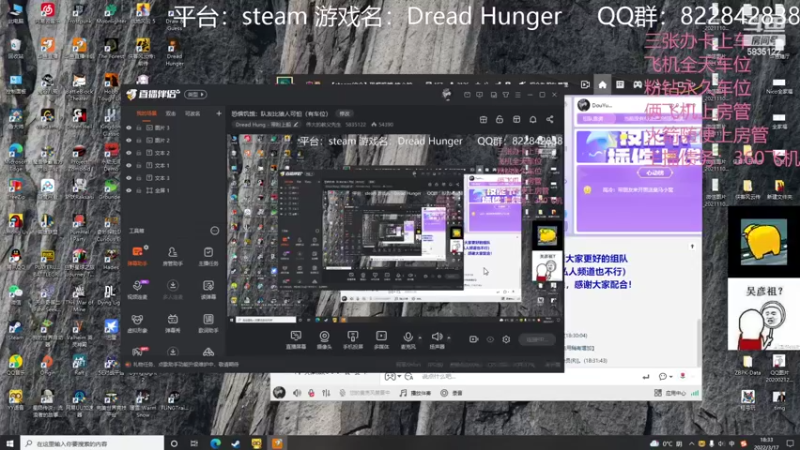Switch to the first scene tab
The image size is (800, 450).
146,113
